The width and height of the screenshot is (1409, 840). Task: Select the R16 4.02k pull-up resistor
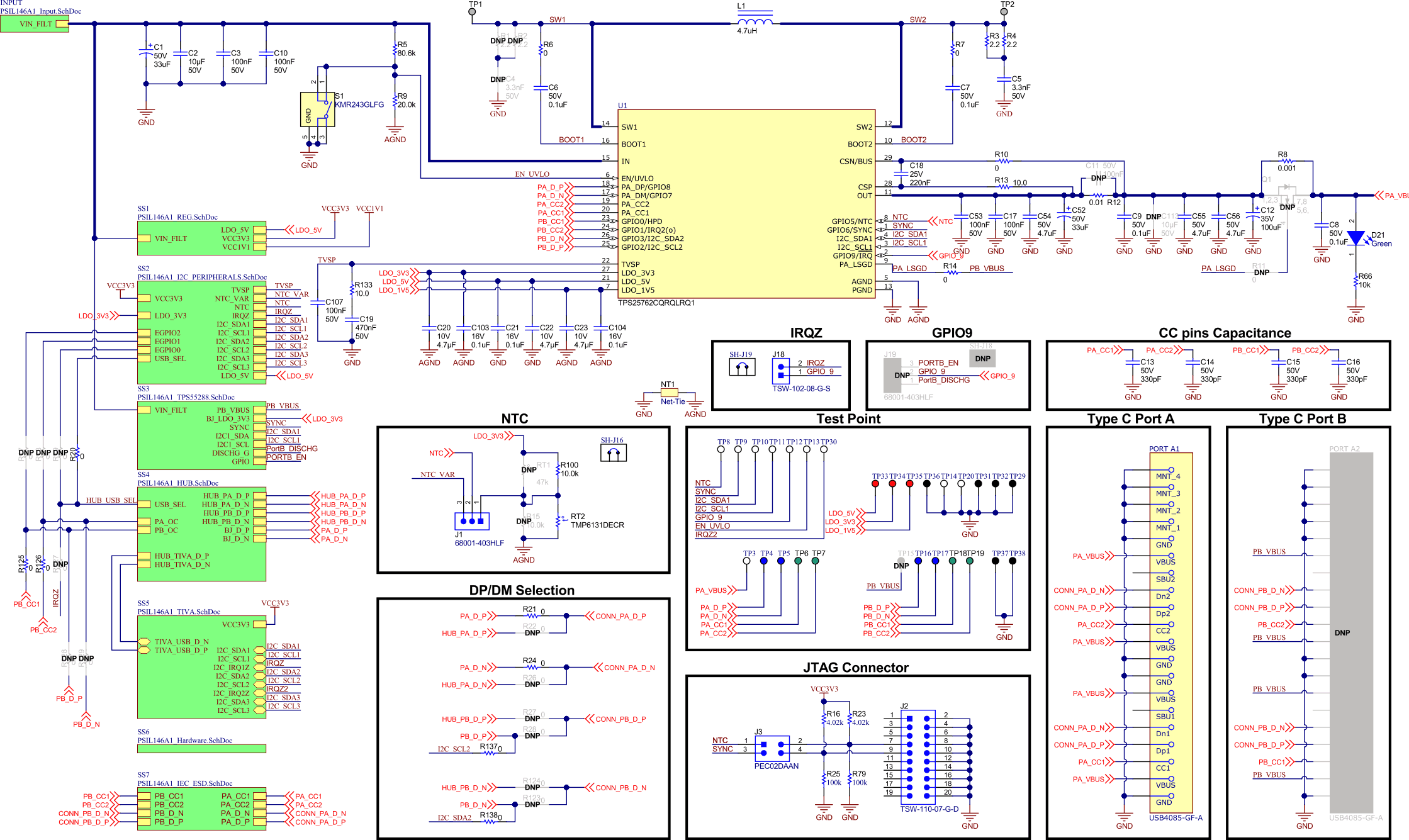[x=824, y=719]
